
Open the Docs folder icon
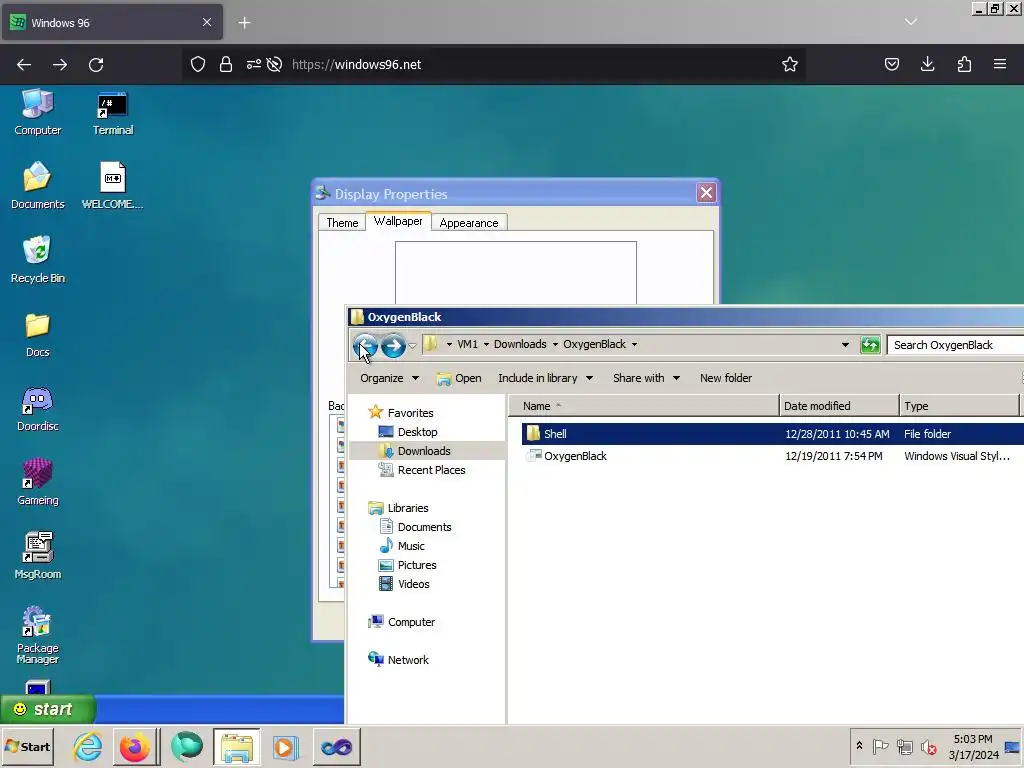37,334
